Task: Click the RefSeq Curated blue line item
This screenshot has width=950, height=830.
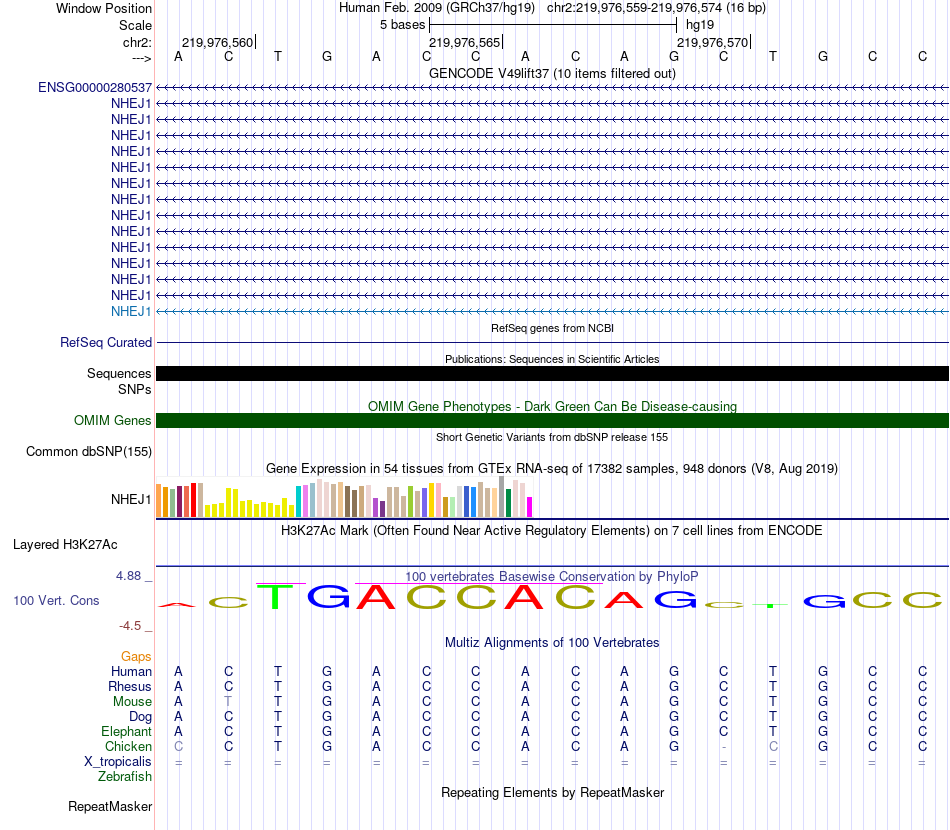Action: click(553, 342)
